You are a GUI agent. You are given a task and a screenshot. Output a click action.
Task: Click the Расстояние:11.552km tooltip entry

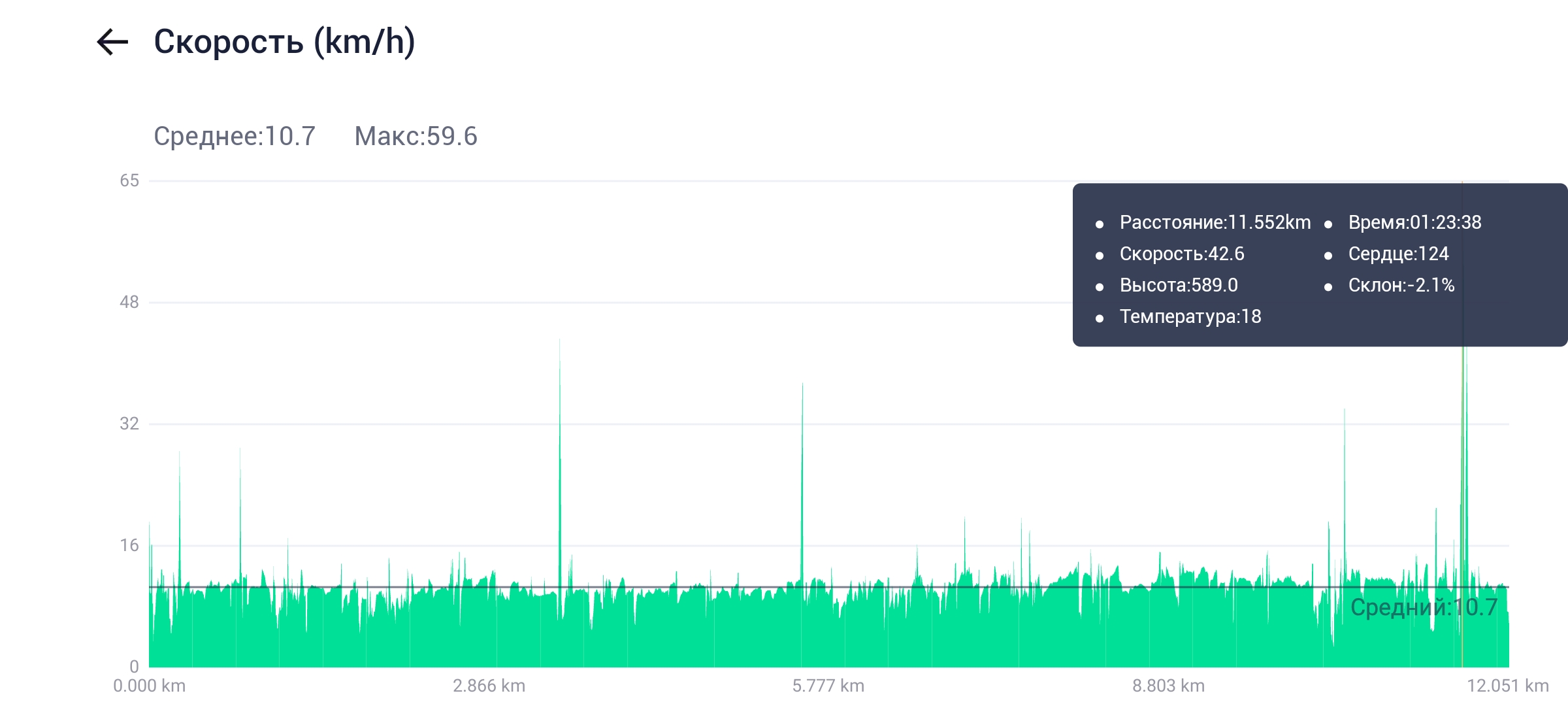pyautogui.click(x=1215, y=223)
